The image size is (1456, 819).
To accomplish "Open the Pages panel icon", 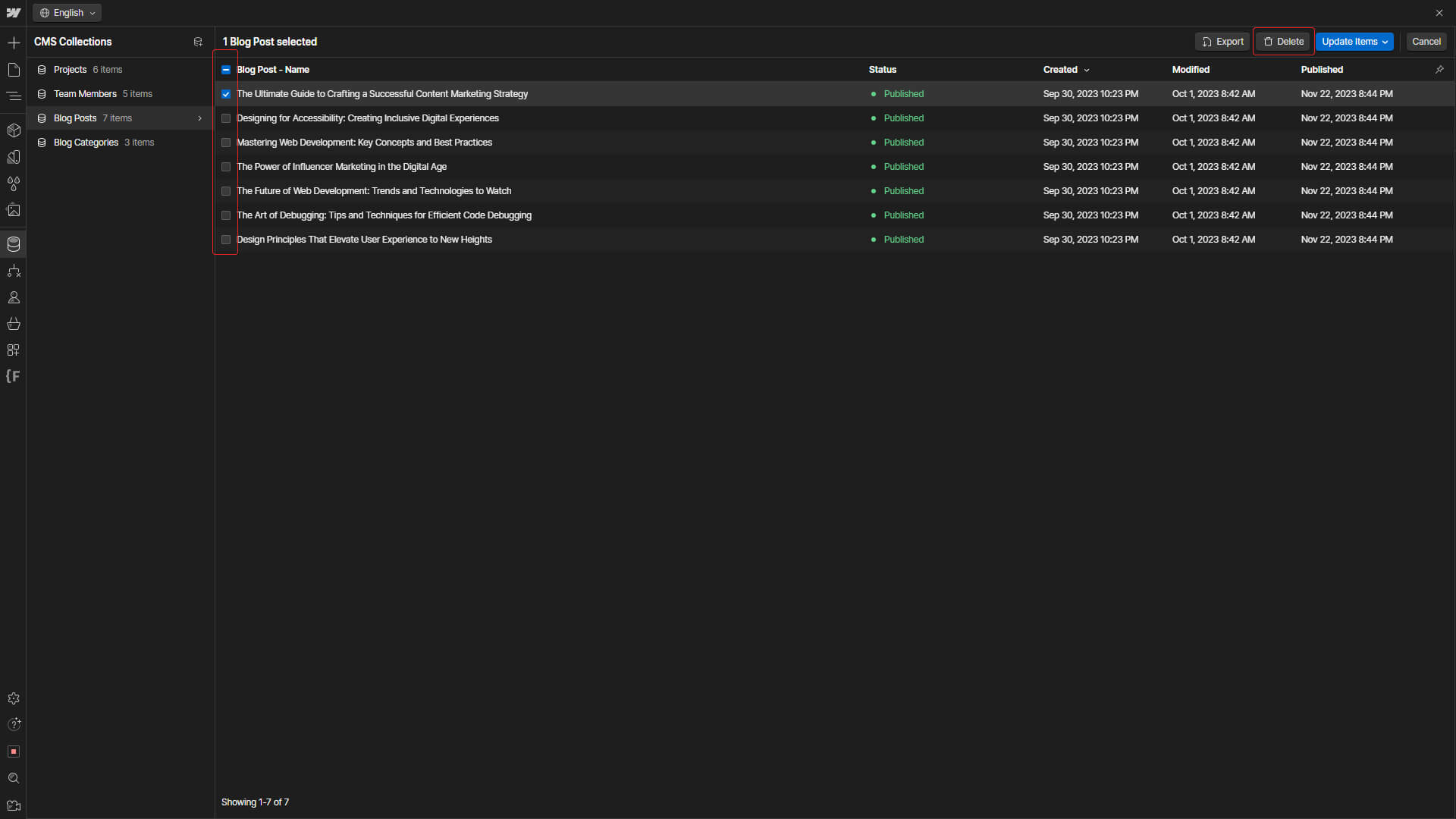I will tap(14, 70).
